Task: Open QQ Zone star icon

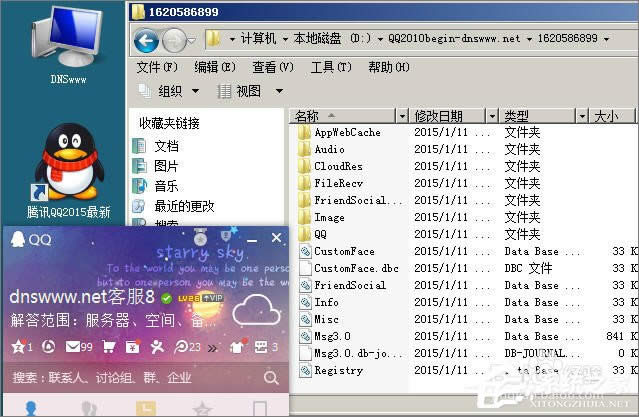Action: (17, 347)
